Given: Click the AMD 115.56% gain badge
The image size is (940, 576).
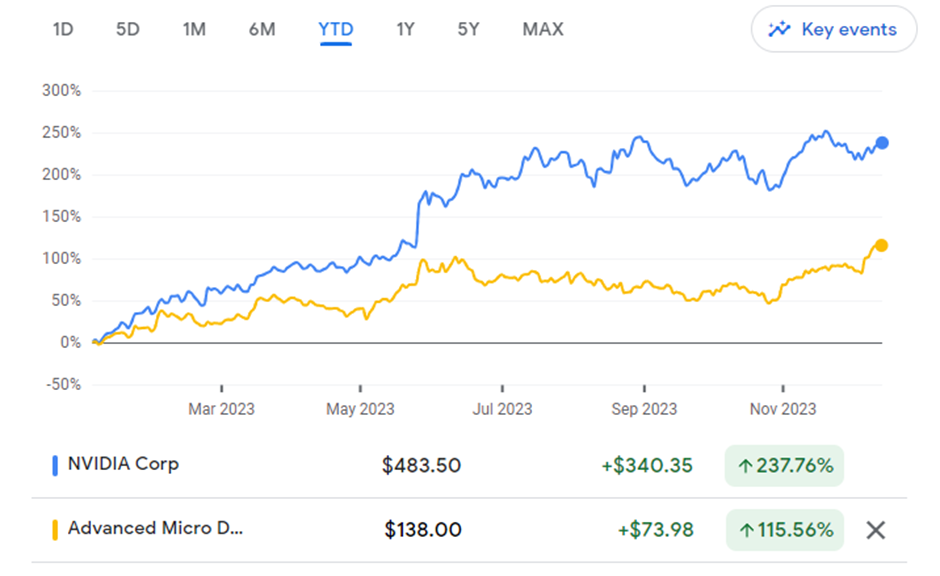Looking at the screenshot, I should point(784,529).
